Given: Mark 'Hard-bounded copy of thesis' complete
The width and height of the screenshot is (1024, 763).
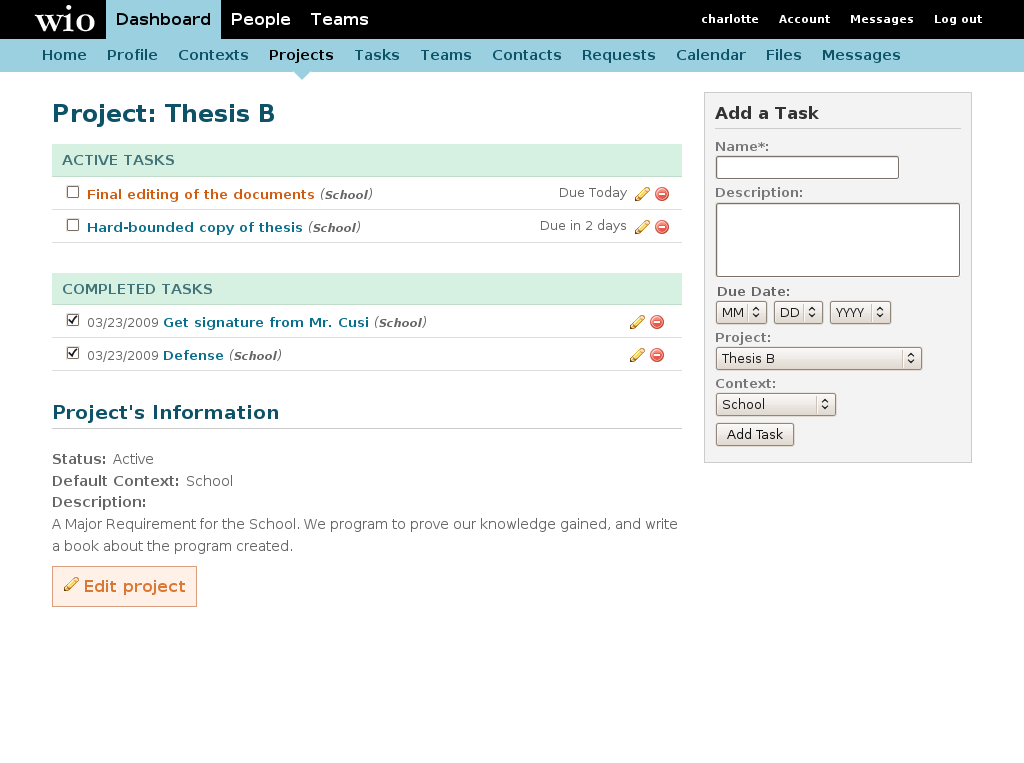Looking at the screenshot, I should point(73,225).
